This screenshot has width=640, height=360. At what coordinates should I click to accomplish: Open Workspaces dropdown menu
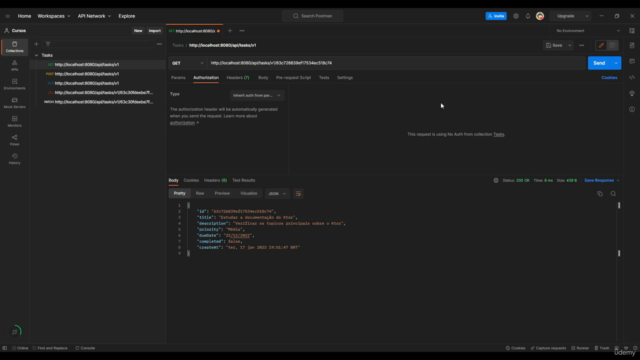[54, 16]
